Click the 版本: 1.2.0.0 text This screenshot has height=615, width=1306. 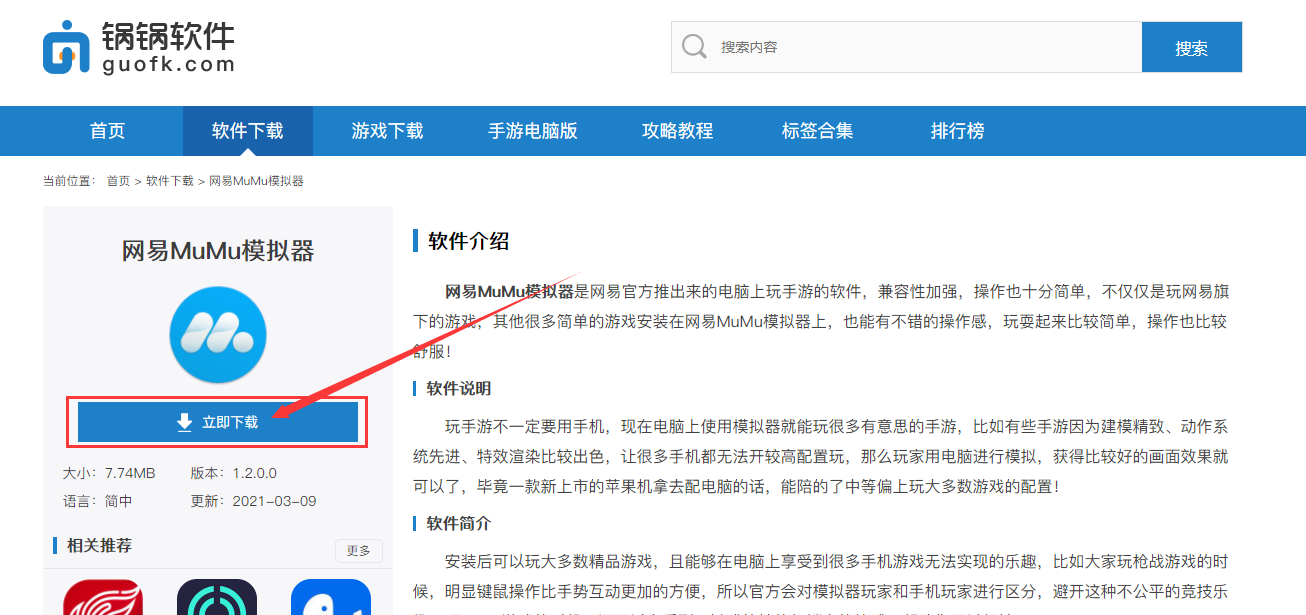(x=234, y=473)
